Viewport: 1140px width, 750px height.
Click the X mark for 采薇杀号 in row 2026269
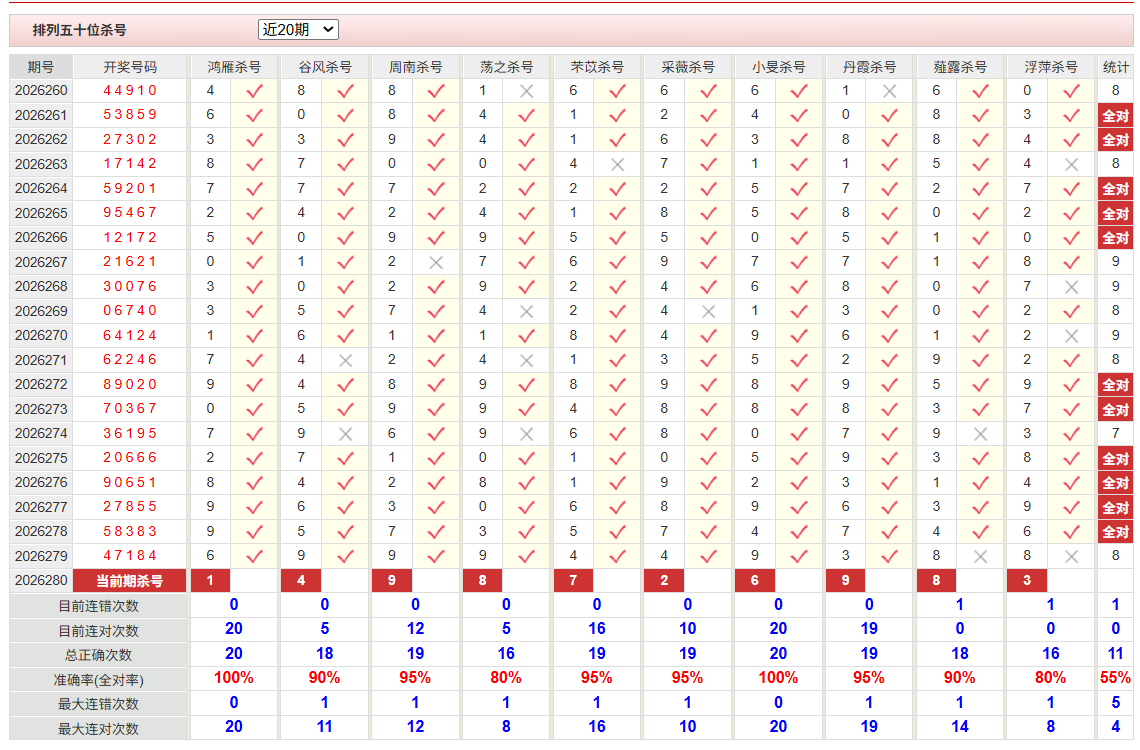coord(708,312)
